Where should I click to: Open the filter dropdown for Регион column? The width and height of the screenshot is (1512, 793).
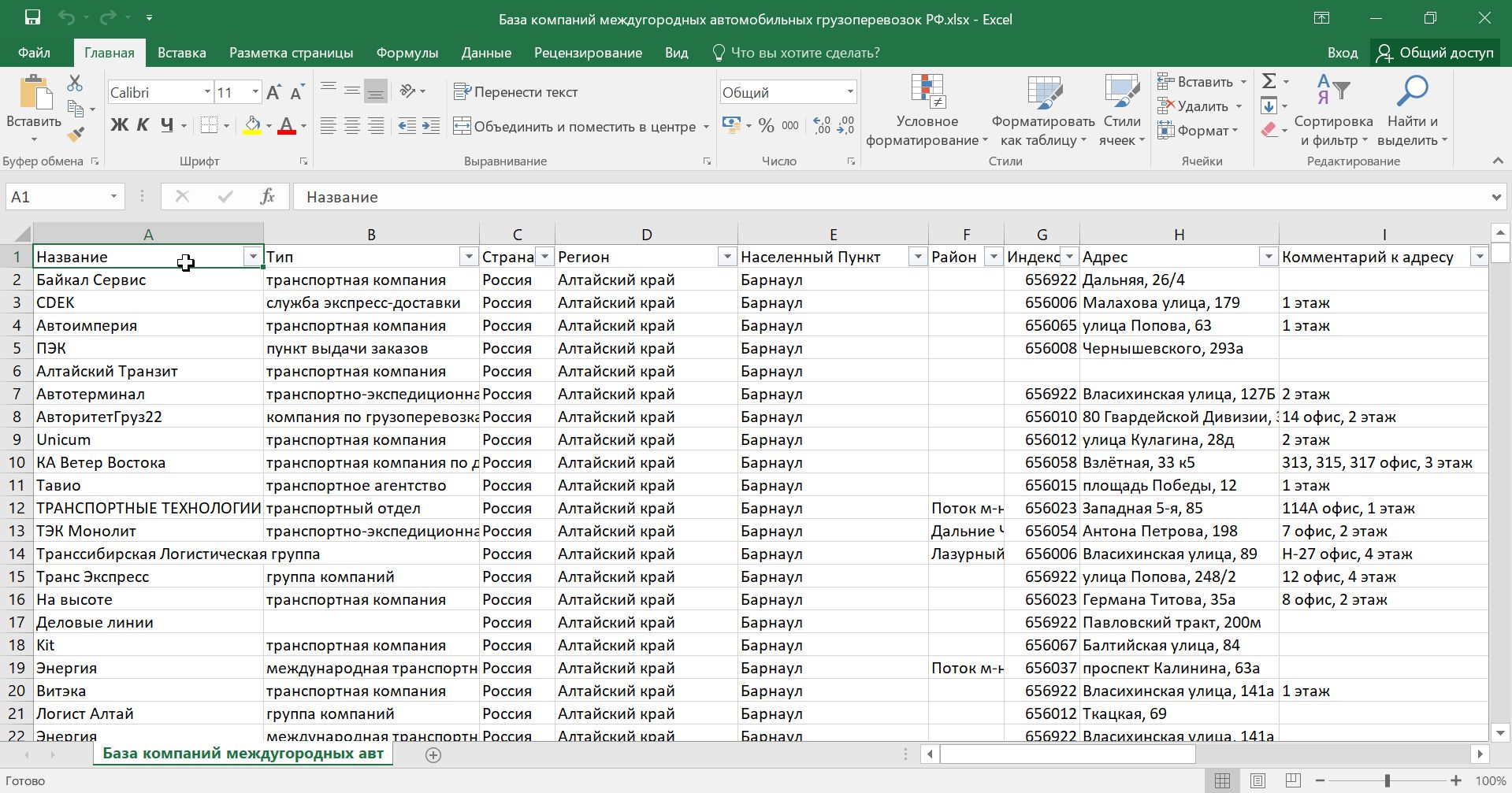pos(726,257)
